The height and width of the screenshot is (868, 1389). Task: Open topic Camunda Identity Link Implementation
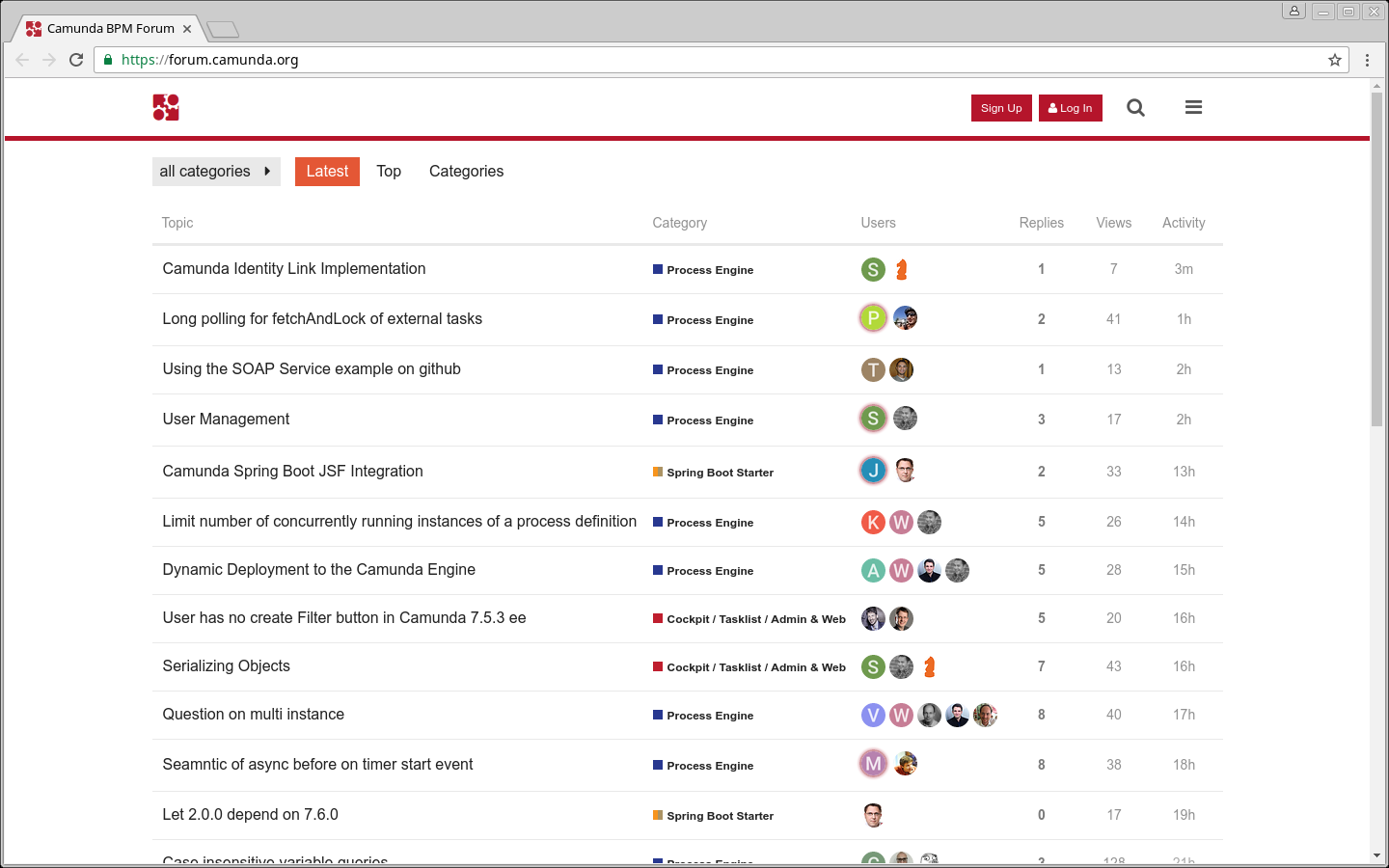(x=294, y=269)
